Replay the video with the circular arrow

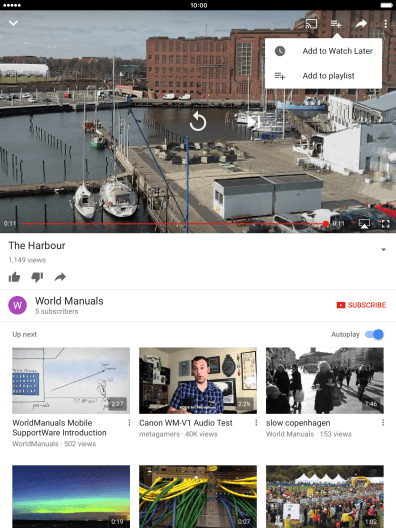coord(198,122)
